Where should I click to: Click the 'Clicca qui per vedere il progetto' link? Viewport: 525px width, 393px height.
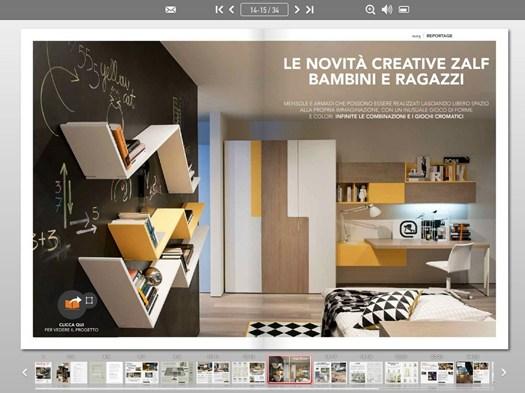pyautogui.click(x=72, y=327)
